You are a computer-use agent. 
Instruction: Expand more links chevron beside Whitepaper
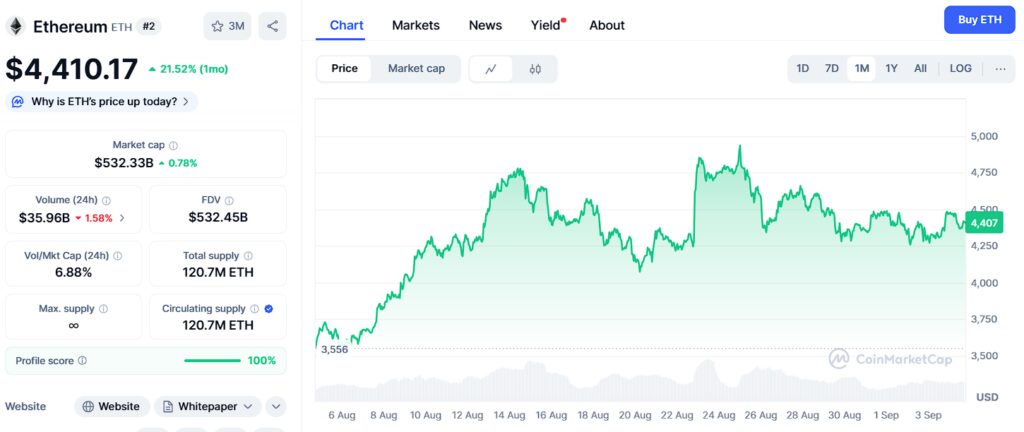click(276, 407)
